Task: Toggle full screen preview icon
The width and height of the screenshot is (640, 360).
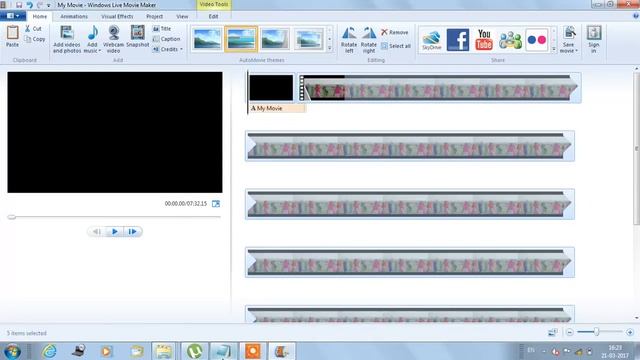Action: 216,204
